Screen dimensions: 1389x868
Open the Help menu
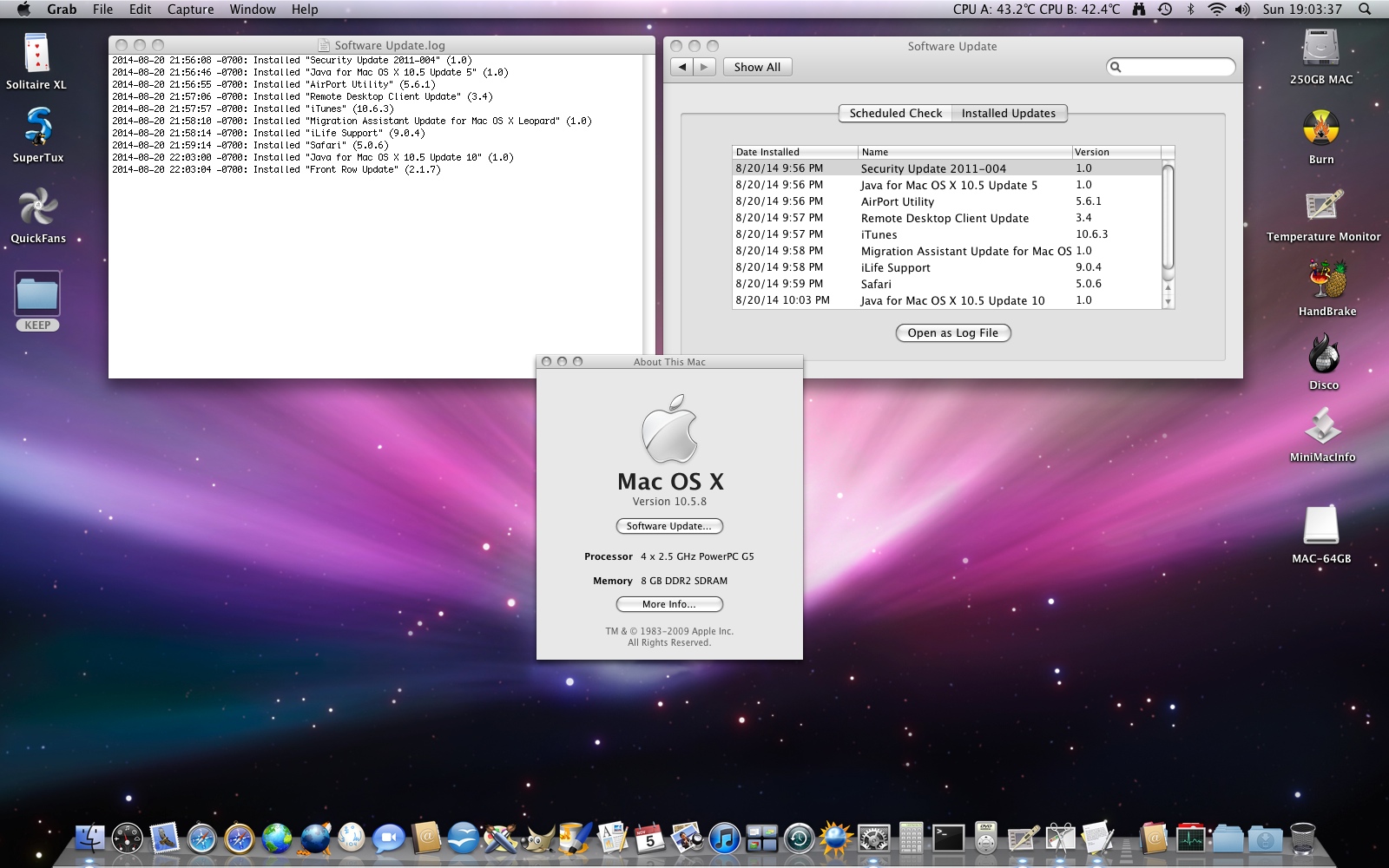(305, 9)
